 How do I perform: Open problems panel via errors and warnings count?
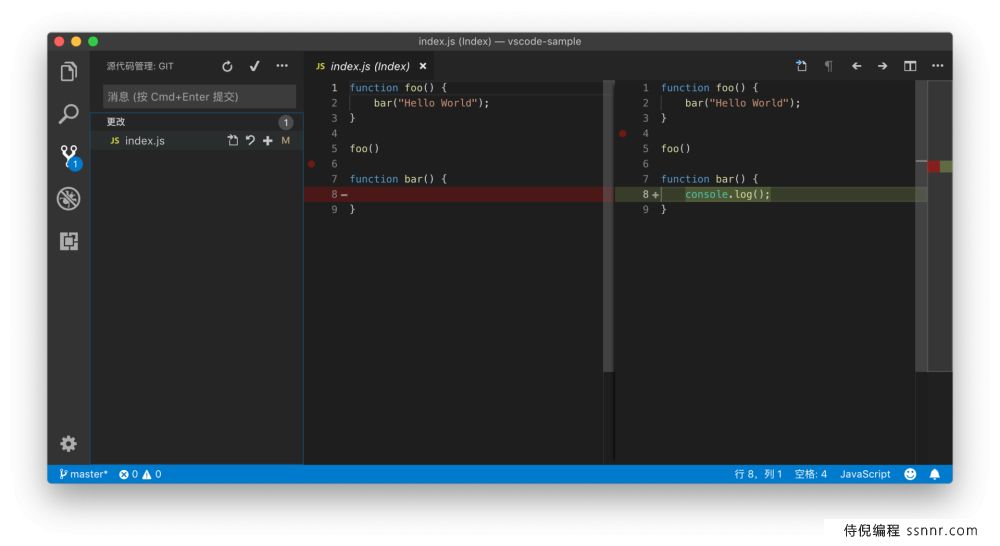click(140, 474)
